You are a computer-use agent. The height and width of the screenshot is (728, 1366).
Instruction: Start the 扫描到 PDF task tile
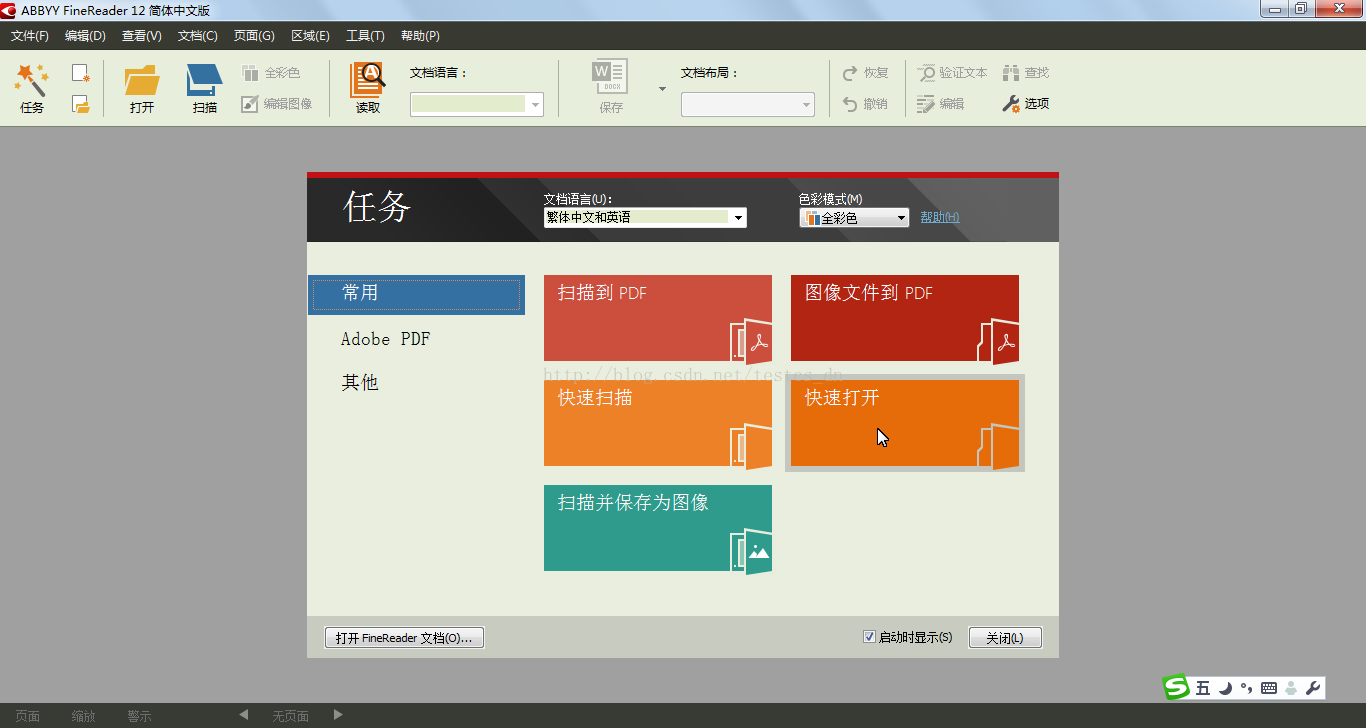pyautogui.click(x=658, y=318)
